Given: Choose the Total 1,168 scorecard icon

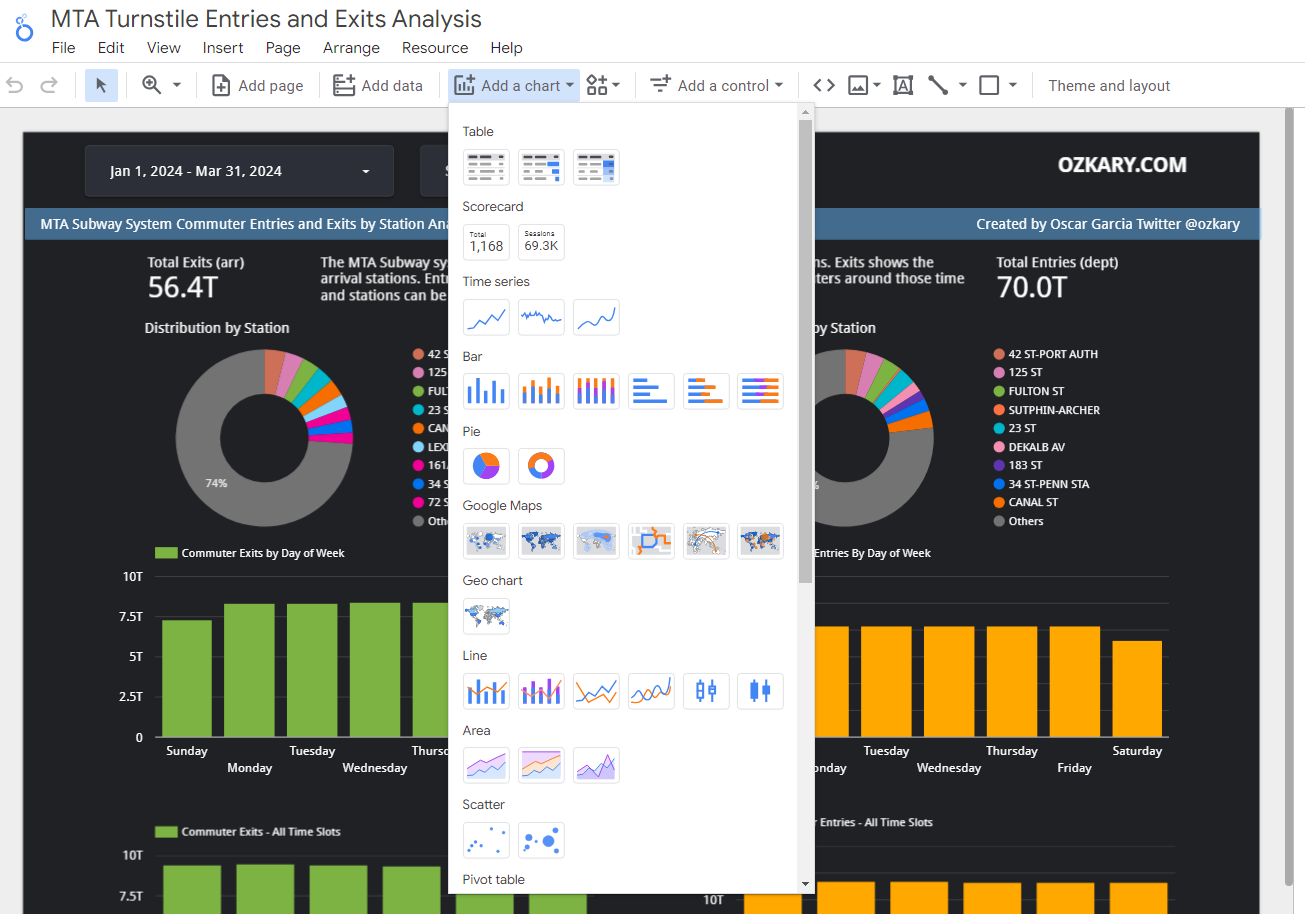Looking at the screenshot, I should pos(487,242).
